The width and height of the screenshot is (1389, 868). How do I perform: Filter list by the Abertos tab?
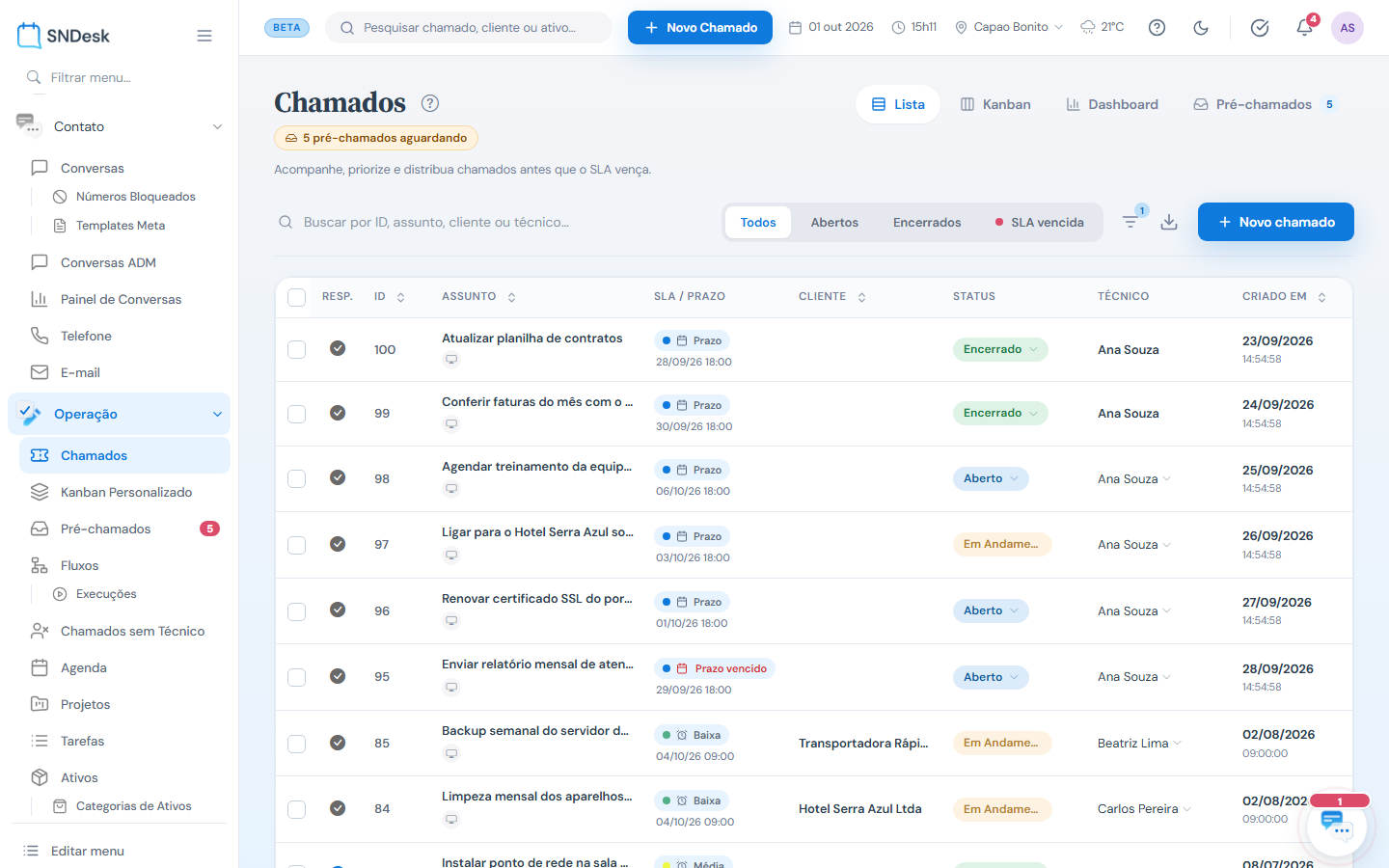[x=834, y=222]
